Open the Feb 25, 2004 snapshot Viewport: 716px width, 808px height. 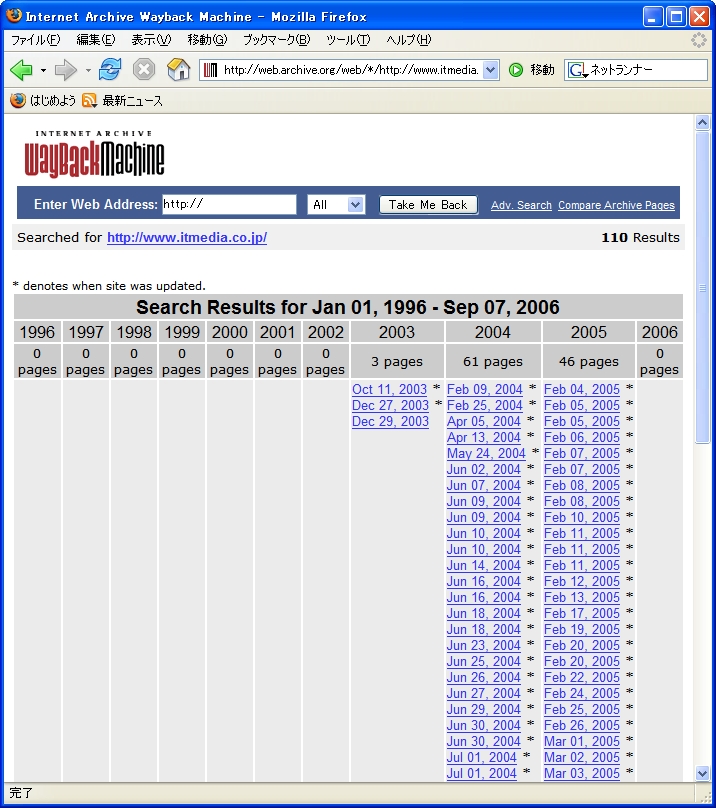point(485,406)
